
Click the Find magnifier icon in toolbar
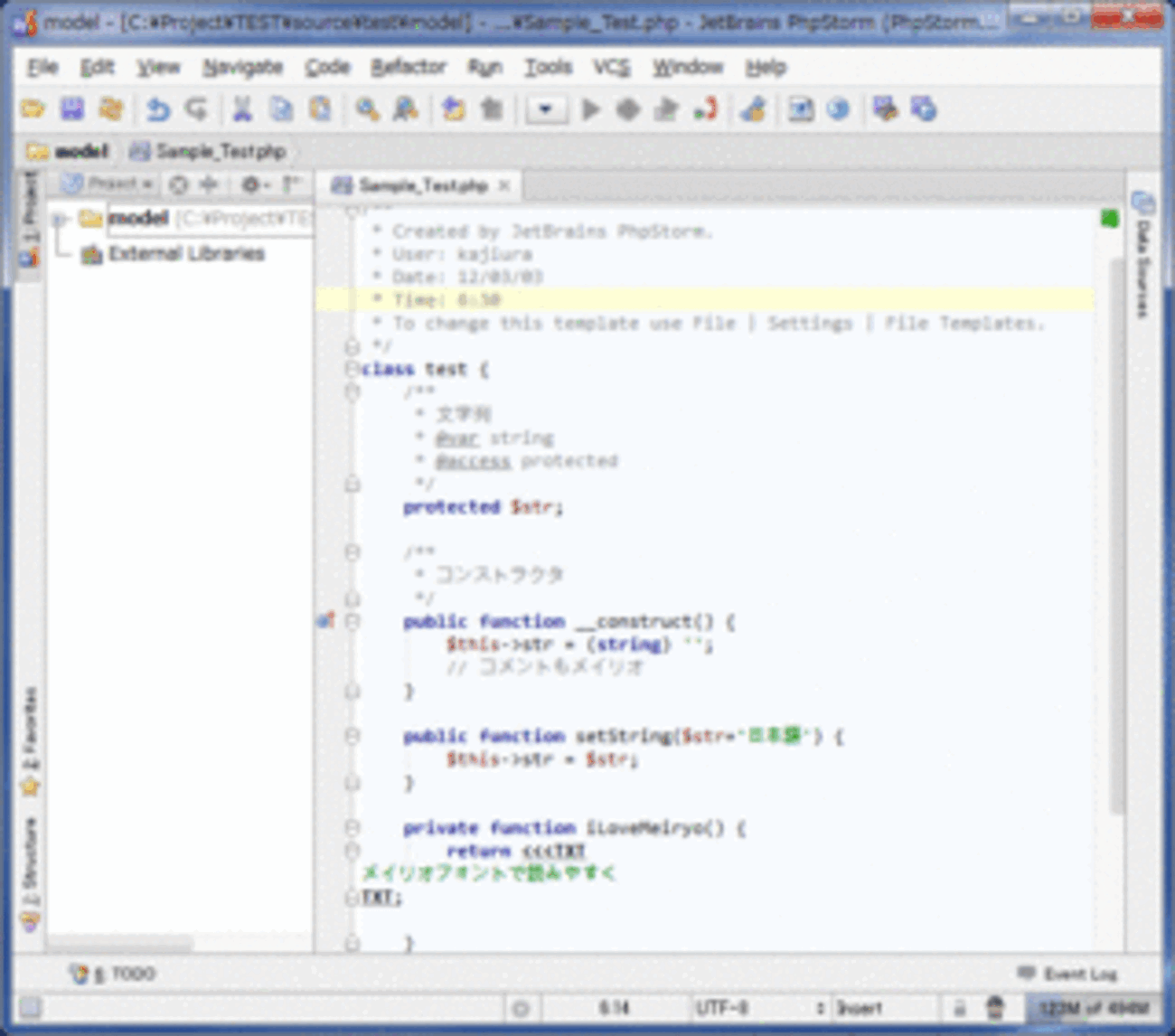[x=367, y=110]
